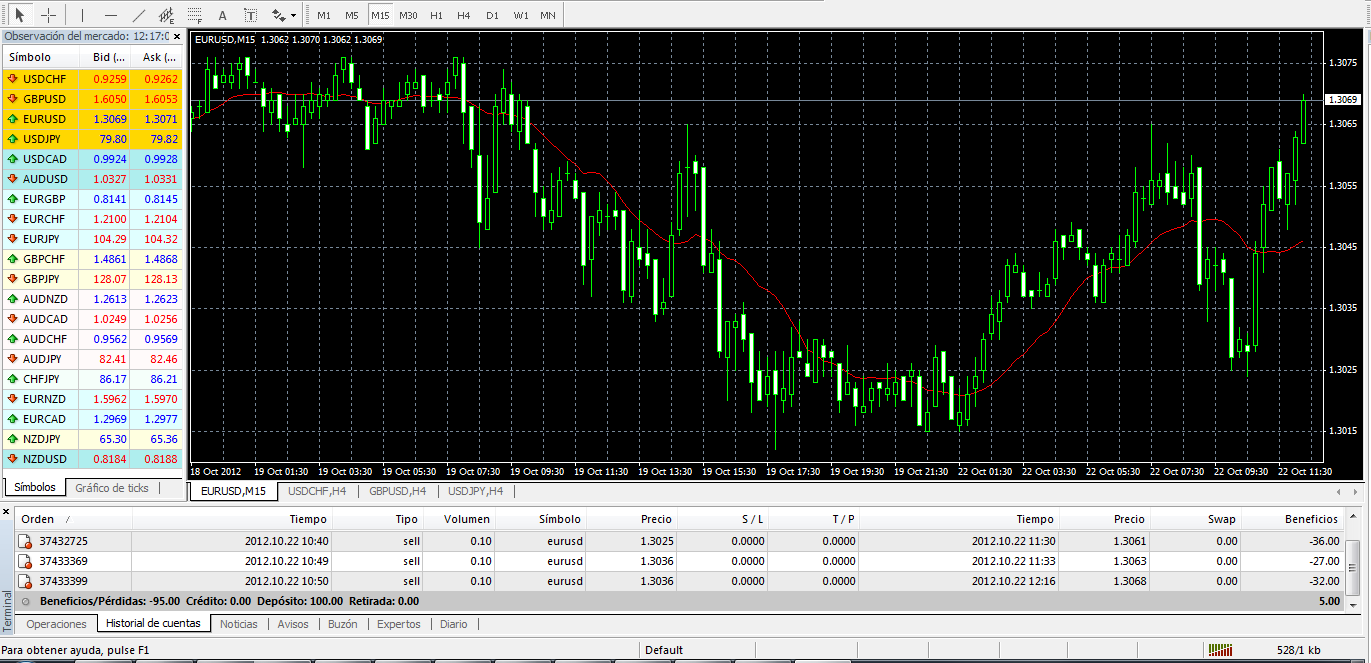Click the USDJPY direction arrow icon
The height and width of the screenshot is (663, 1371).
pyautogui.click(x=12, y=139)
